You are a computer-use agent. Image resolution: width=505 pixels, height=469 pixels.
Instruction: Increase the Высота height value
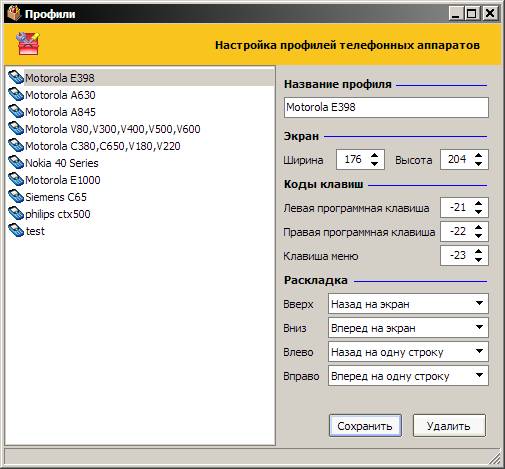479,155
